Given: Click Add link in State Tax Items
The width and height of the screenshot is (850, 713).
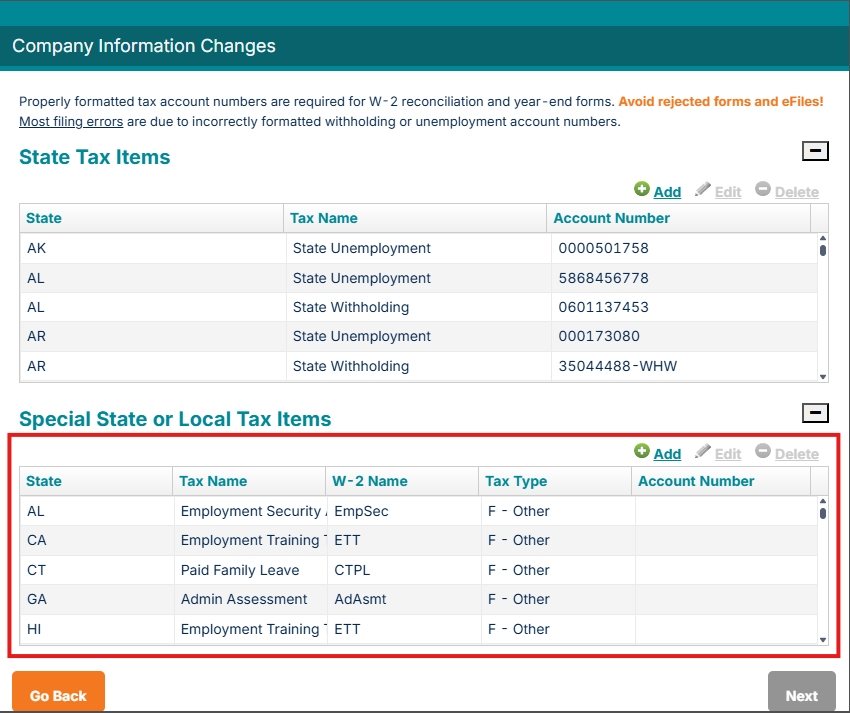Looking at the screenshot, I should (667, 192).
